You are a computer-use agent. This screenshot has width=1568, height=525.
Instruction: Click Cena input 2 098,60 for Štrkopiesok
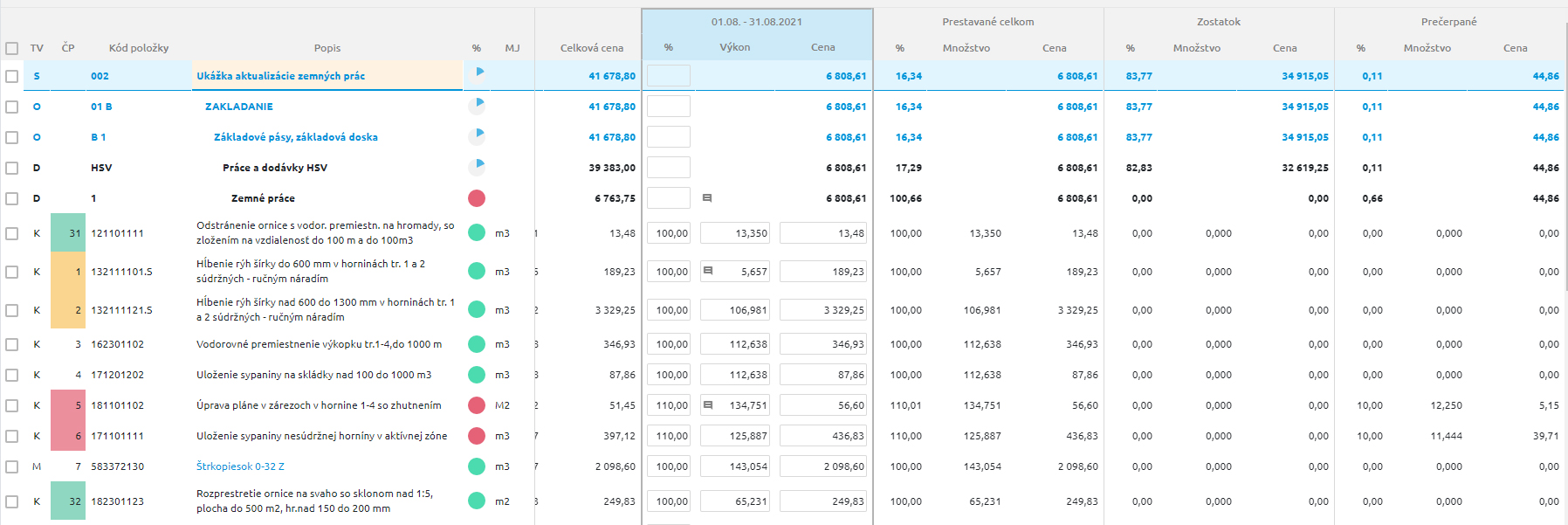(823, 466)
